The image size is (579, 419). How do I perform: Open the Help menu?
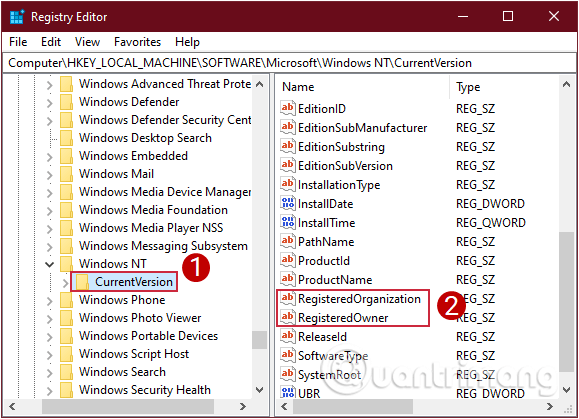click(187, 42)
